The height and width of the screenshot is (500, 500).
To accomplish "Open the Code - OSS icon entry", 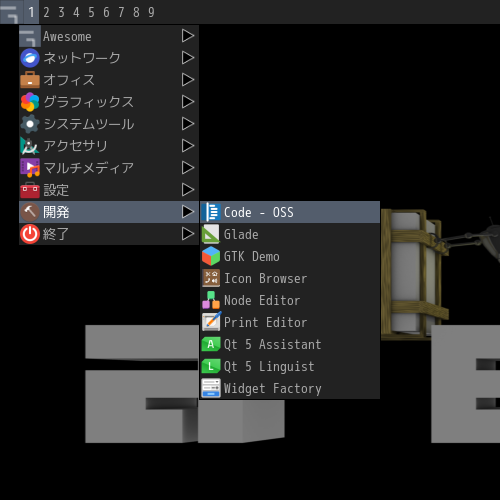I will click(211, 212).
